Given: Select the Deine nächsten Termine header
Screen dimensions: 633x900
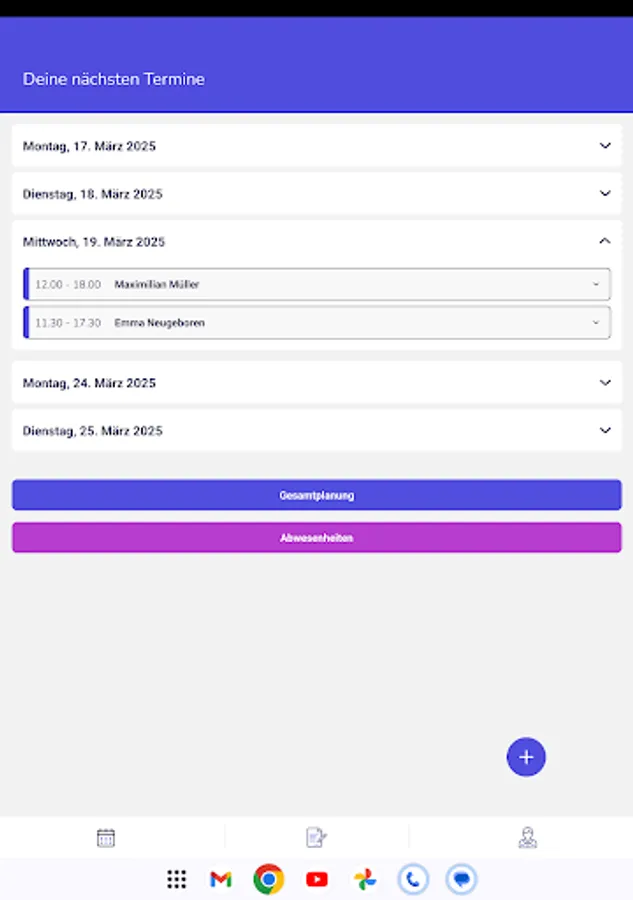Looking at the screenshot, I should (x=113, y=79).
